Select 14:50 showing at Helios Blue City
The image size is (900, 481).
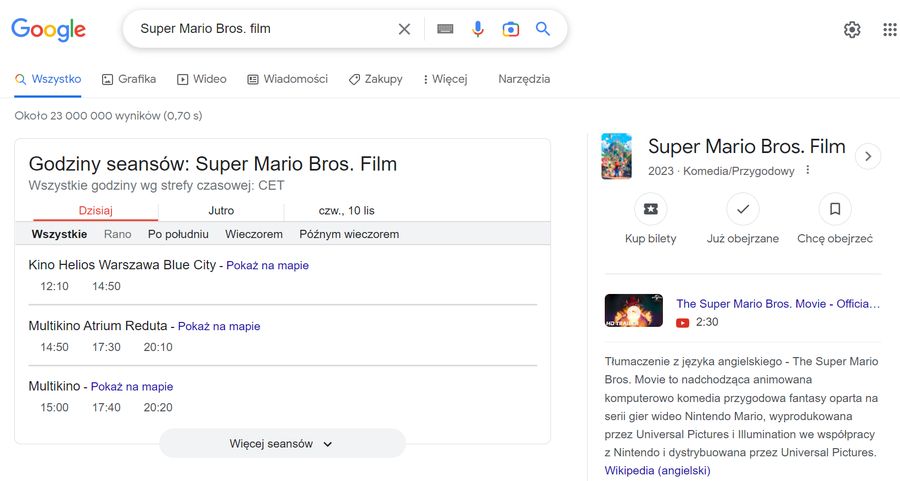coord(107,286)
